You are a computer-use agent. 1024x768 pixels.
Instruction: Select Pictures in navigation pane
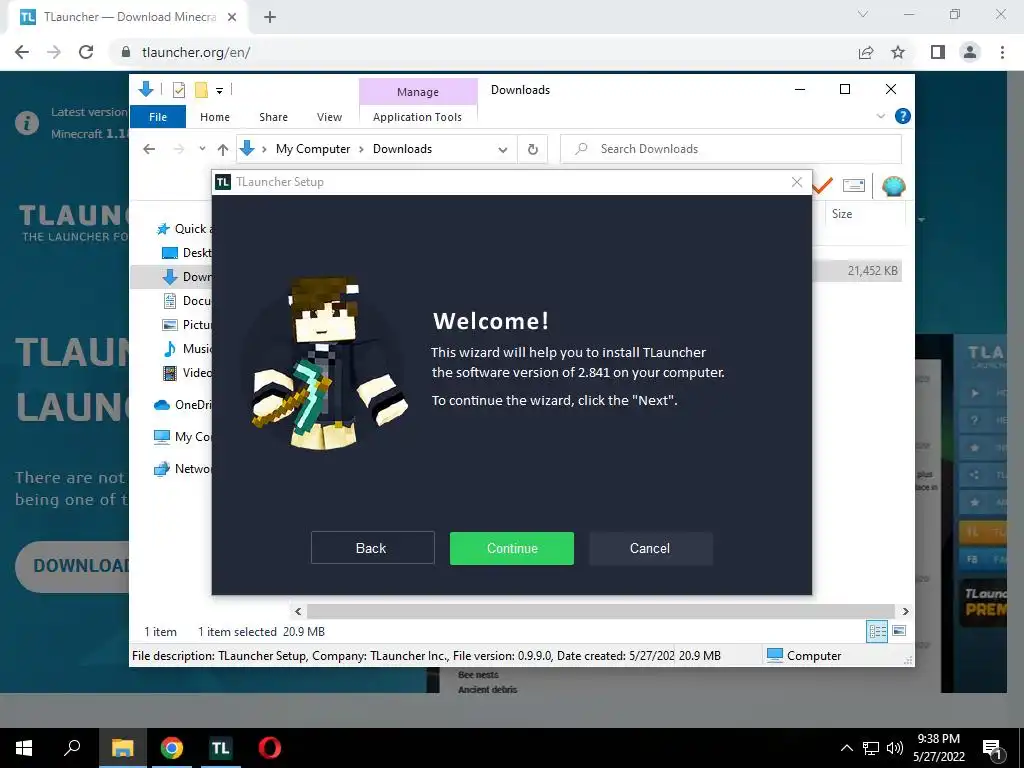tap(186, 325)
